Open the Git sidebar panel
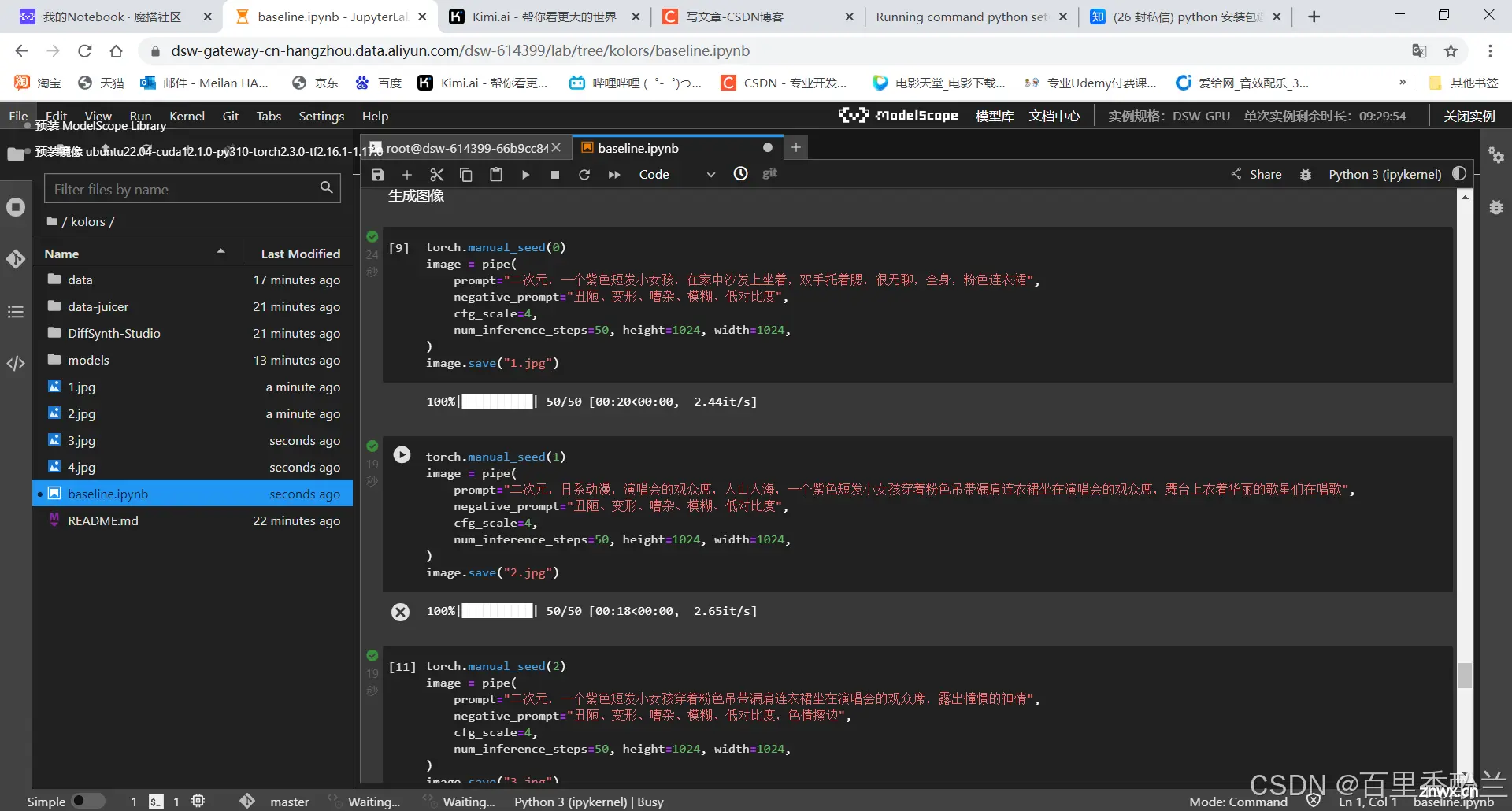Viewport: 1512px width, 811px height. point(16,259)
